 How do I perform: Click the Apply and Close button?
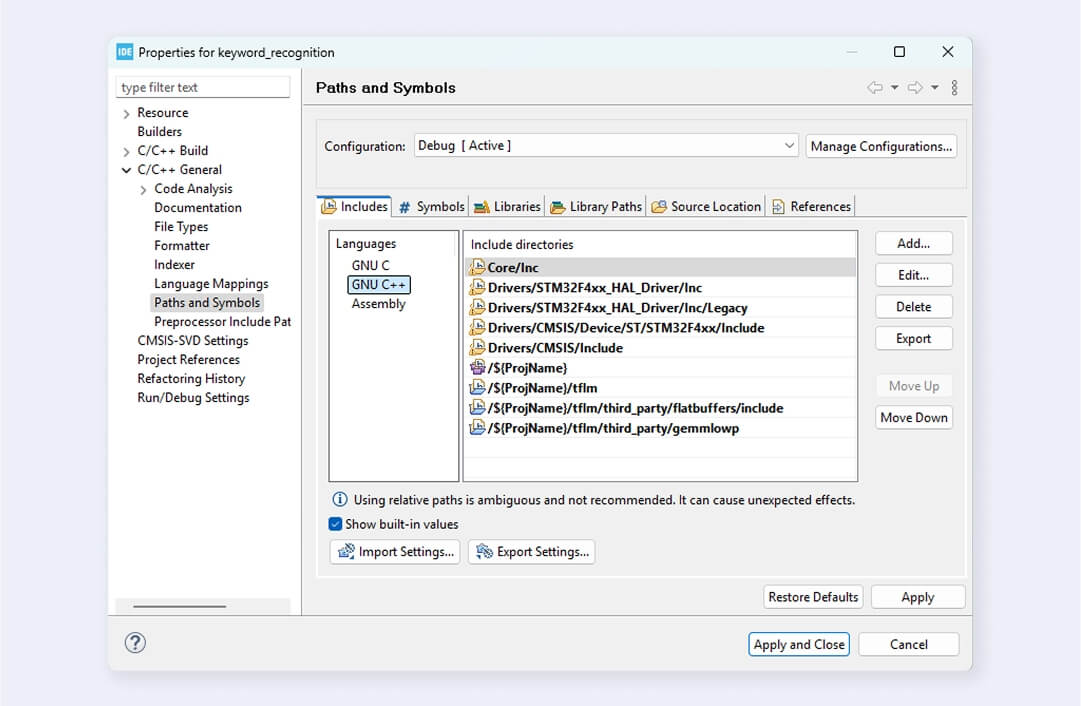(x=799, y=645)
